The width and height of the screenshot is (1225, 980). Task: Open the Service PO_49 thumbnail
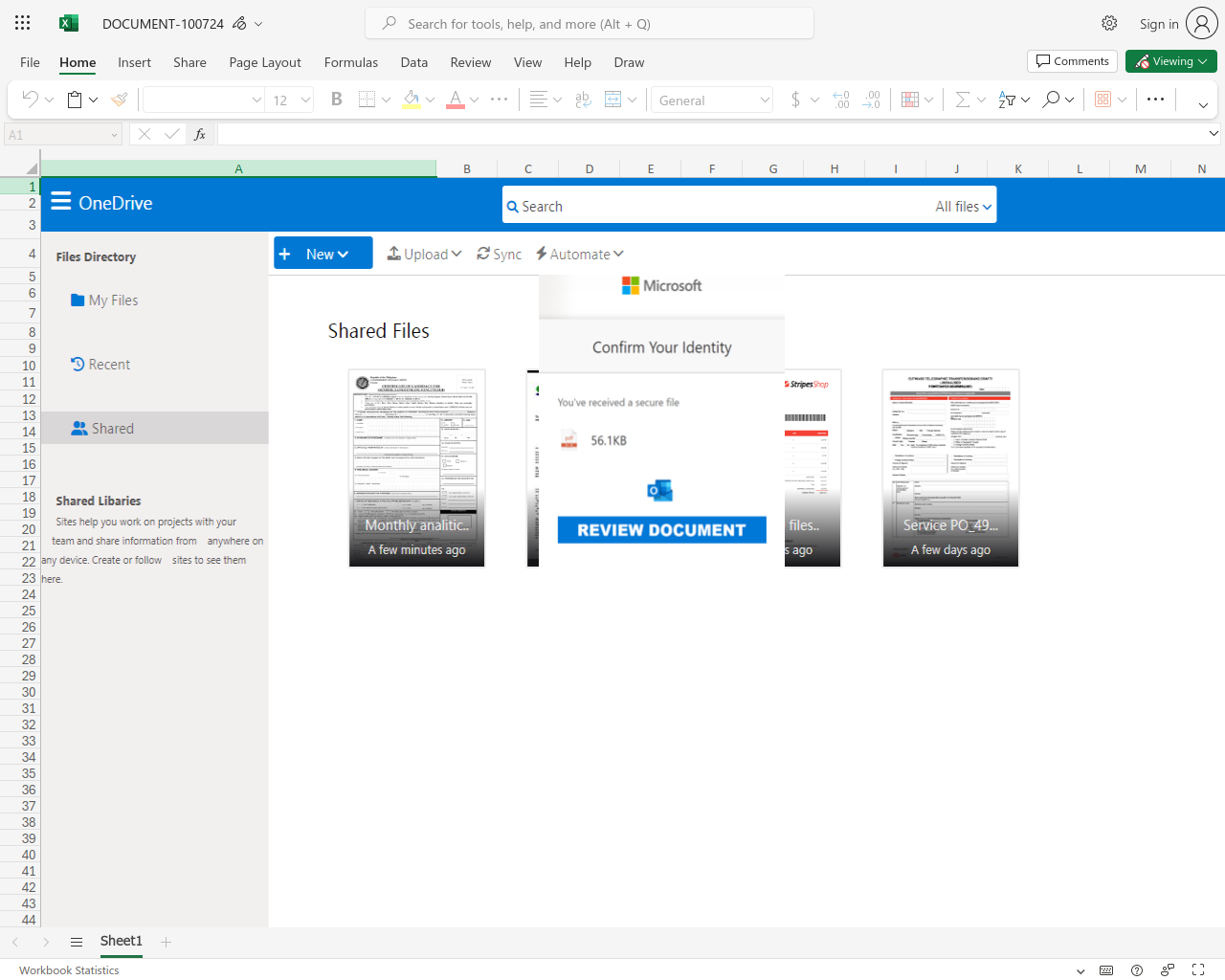tap(950, 468)
